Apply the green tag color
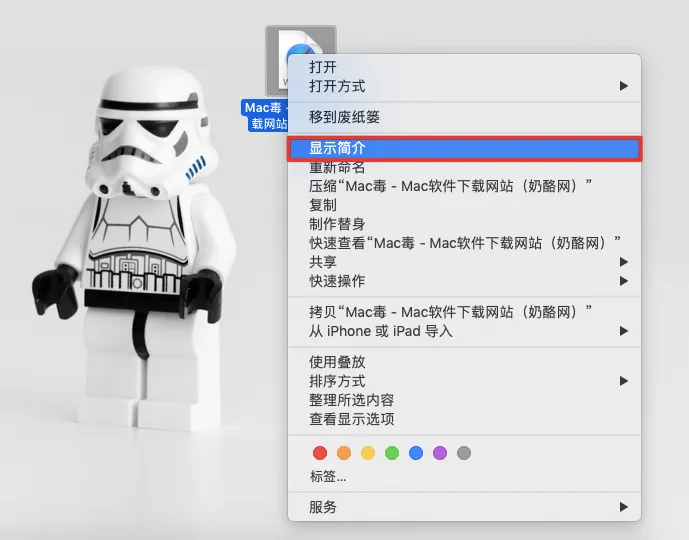Viewport: 689px width, 540px height. tap(392, 453)
